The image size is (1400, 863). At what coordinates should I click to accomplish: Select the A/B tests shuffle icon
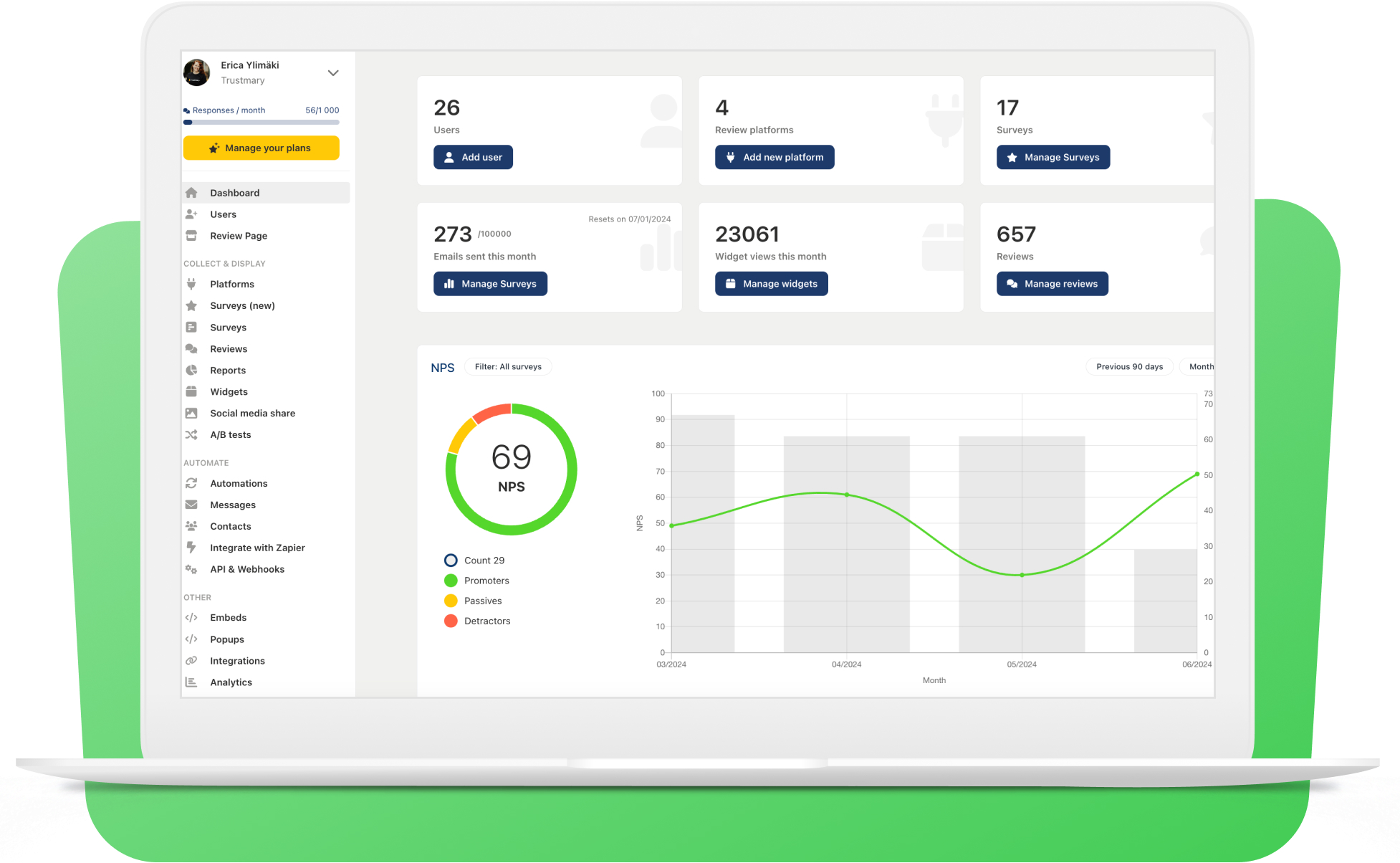point(191,434)
